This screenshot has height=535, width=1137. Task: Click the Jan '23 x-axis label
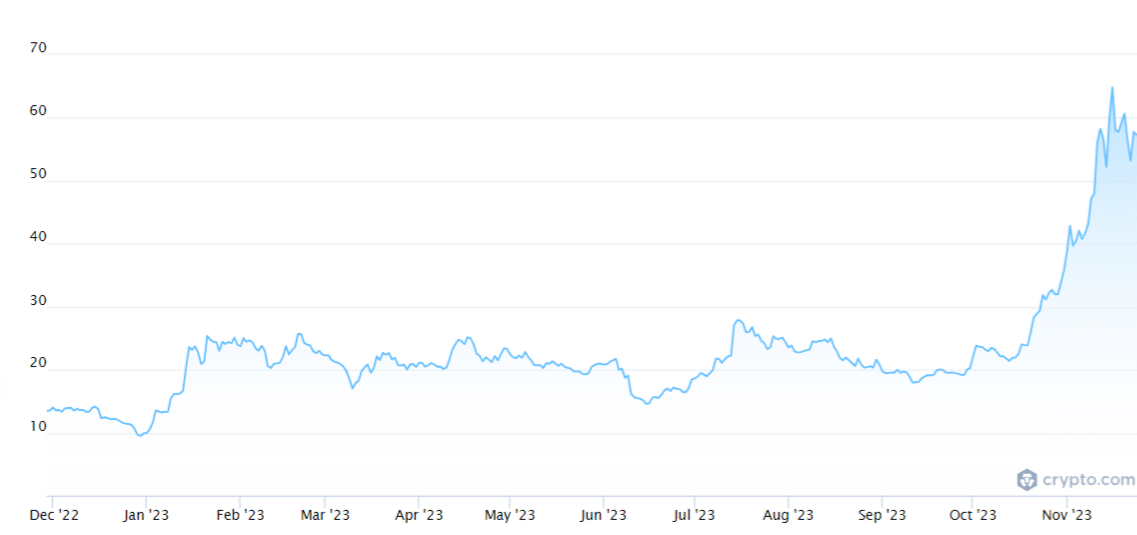click(x=146, y=515)
